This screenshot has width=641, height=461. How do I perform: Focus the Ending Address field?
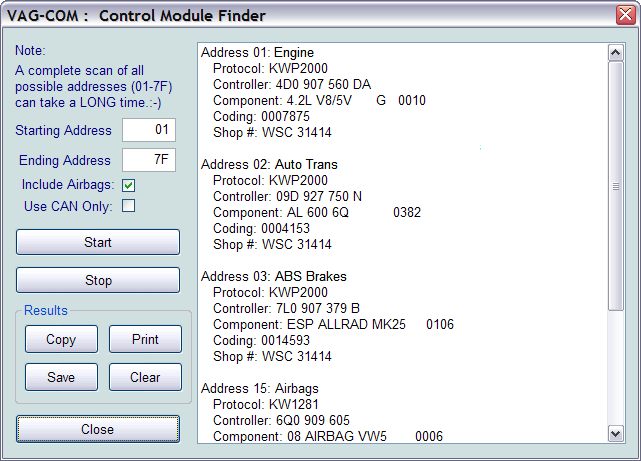[x=149, y=159]
